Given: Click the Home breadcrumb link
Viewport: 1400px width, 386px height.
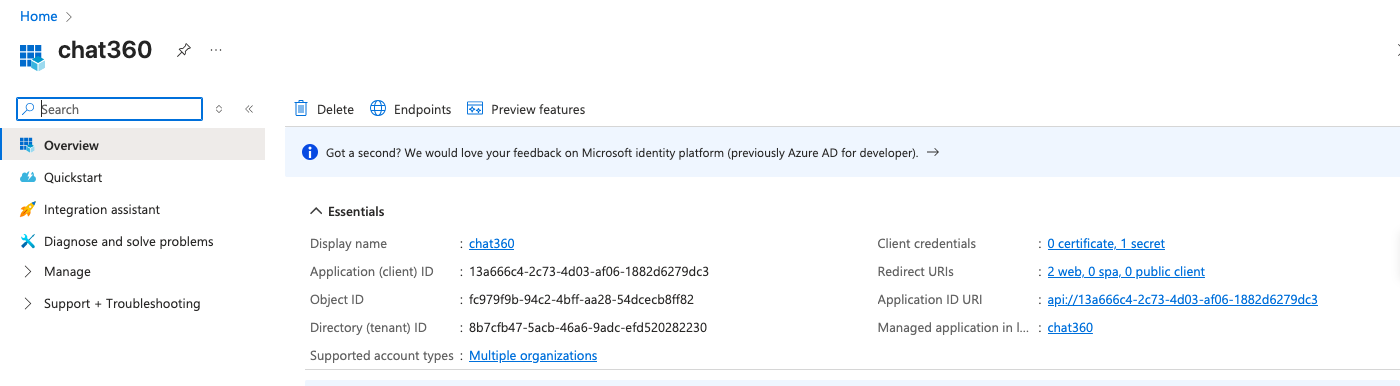Looking at the screenshot, I should (x=38, y=17).
